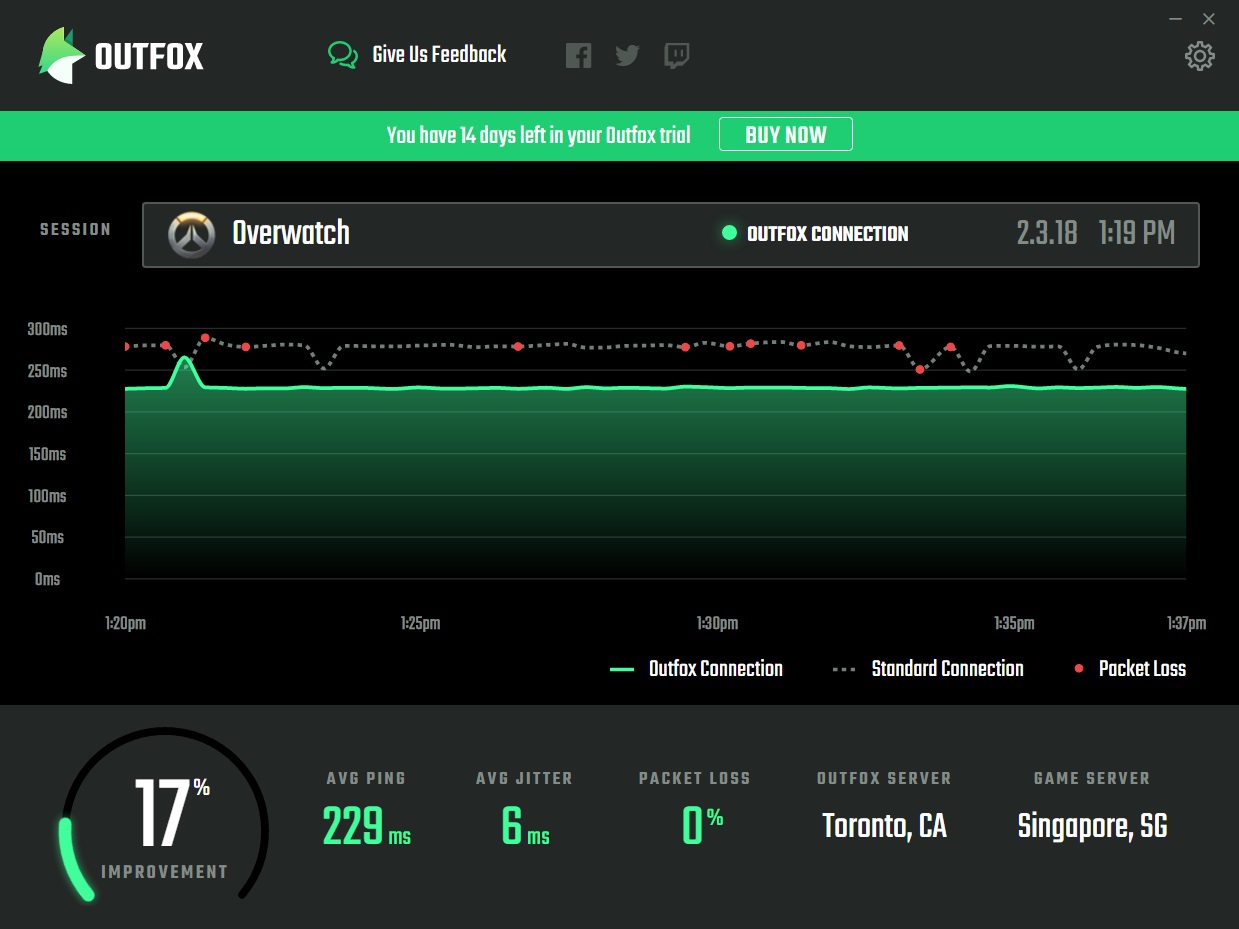Open the Facebook page icon
The width and height of the screenshot is (1239, 929).
[x=578, y=55]
